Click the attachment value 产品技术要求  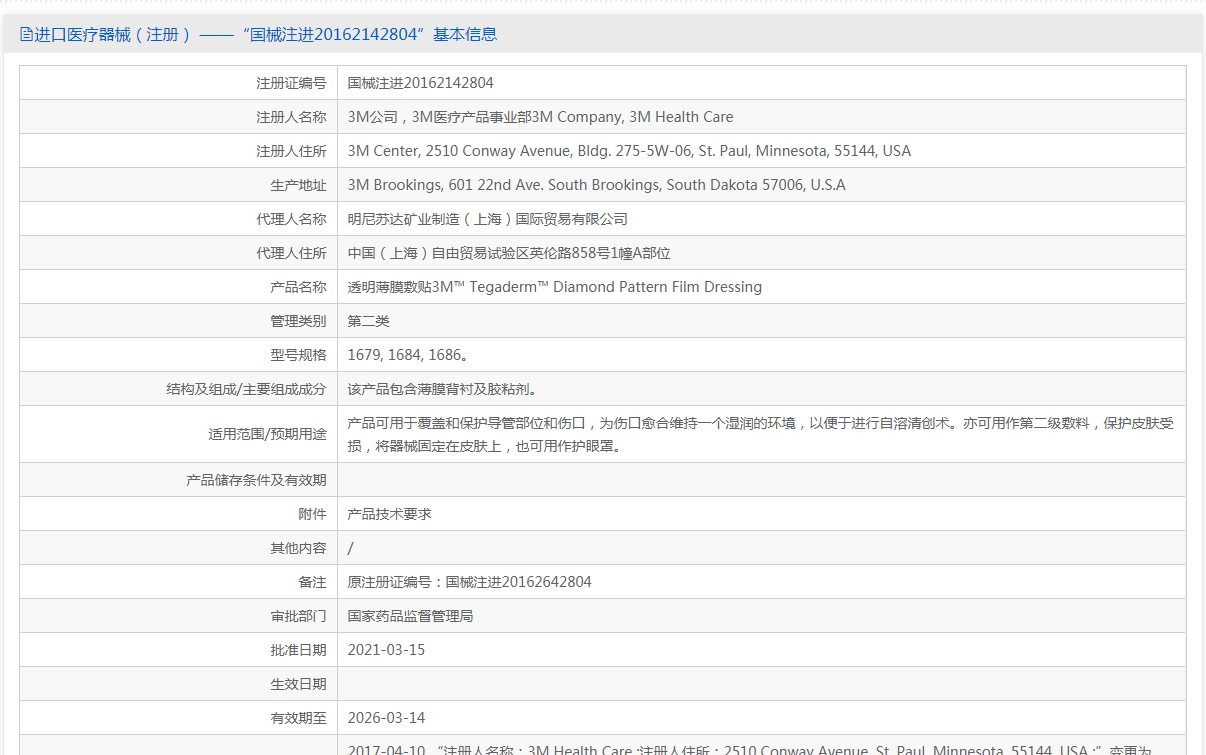tap(389, 514)
